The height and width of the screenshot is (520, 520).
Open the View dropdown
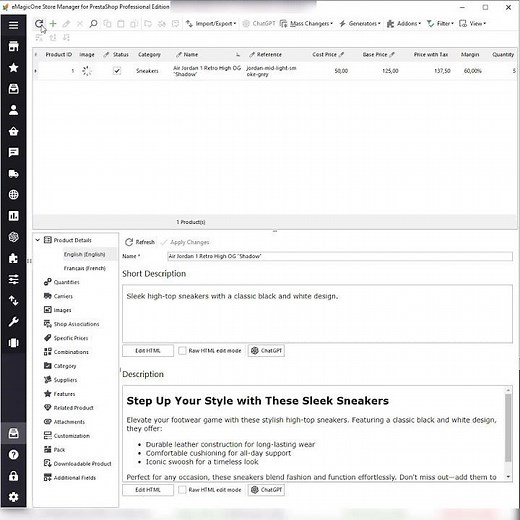(472, 23)
